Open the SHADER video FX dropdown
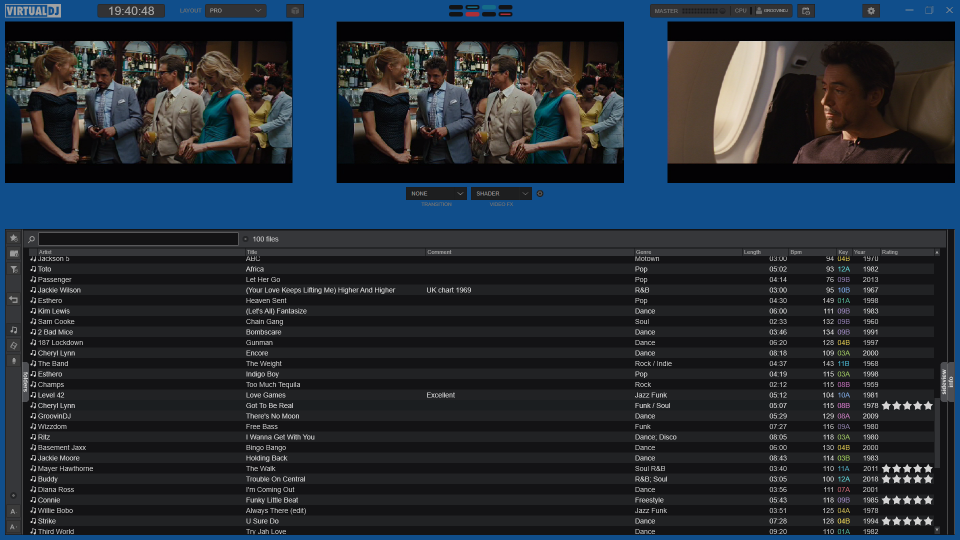The image size is (960, 540). [501, 193]
